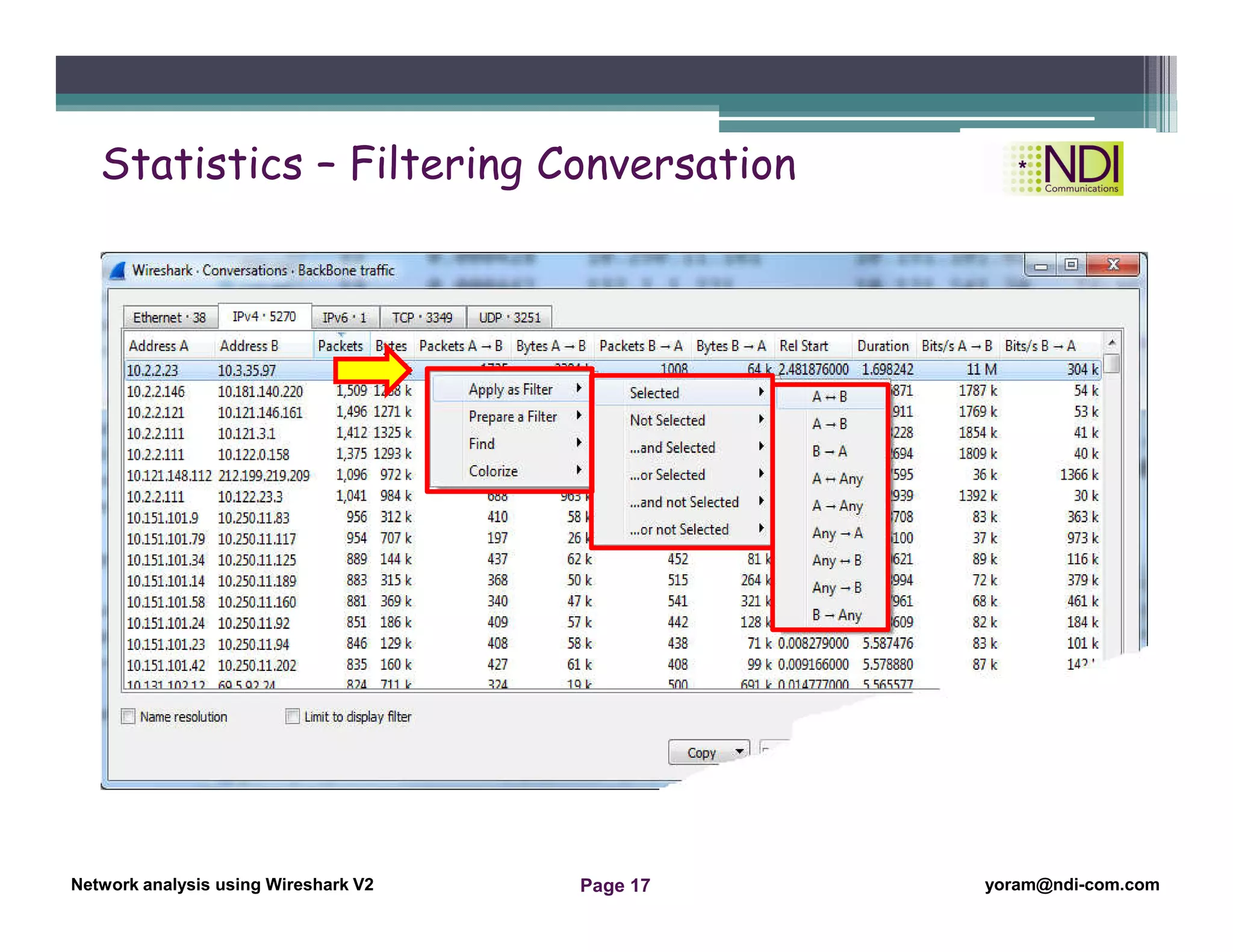Select the row with address 10.250.11.189
The width and height of the screenshot is (1233, 952).
click(x=613, y=581)
